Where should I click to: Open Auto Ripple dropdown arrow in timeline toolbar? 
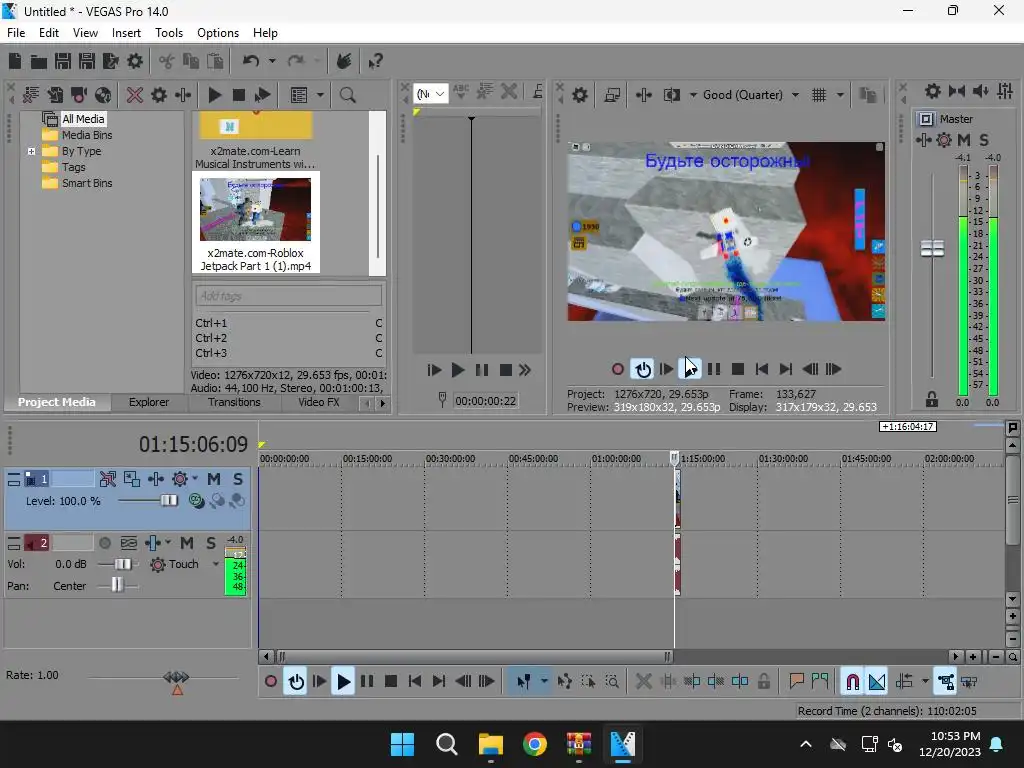point(925,682)
